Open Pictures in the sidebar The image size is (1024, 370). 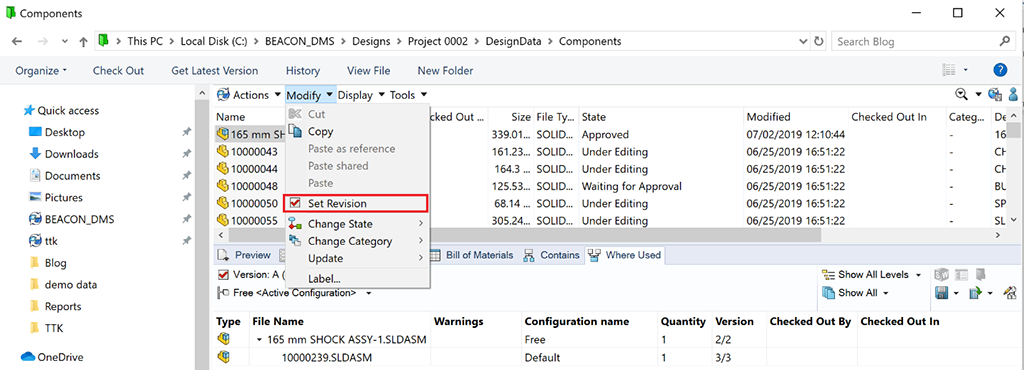[63, 197]
